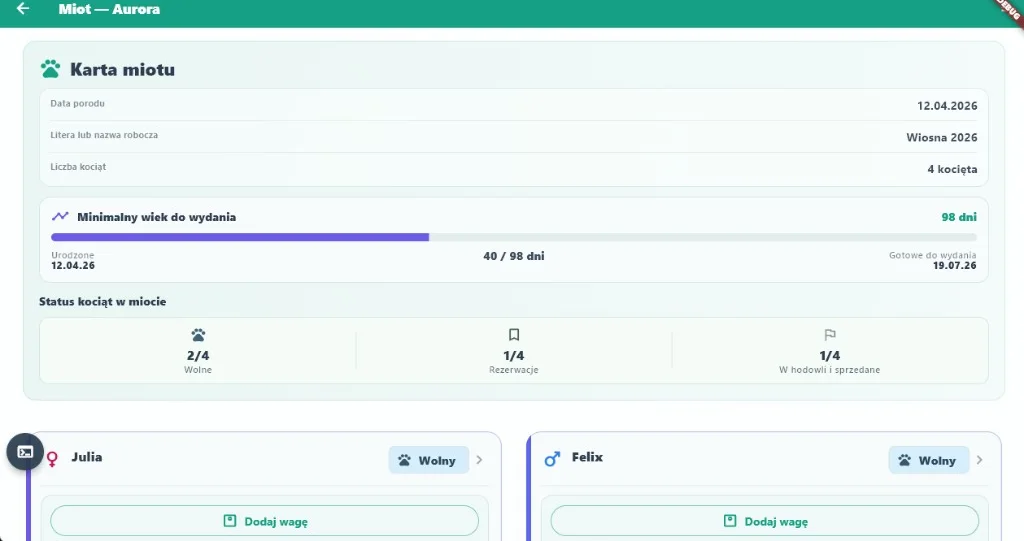
Task: Click the male symbol next to Felix
Action: [x=552, y=459]
